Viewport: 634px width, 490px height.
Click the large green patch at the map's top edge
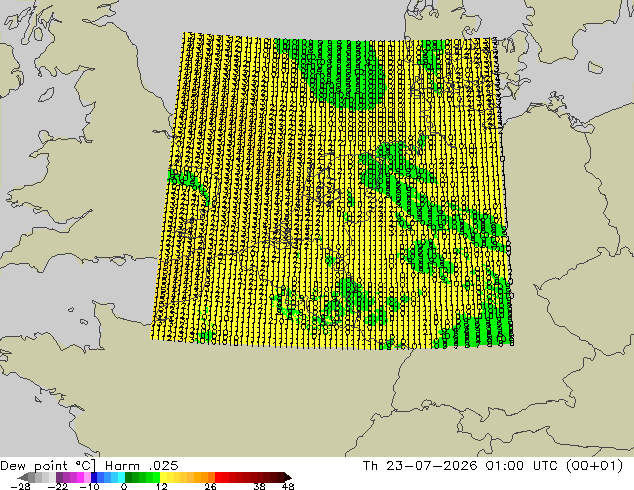(340, 71)
